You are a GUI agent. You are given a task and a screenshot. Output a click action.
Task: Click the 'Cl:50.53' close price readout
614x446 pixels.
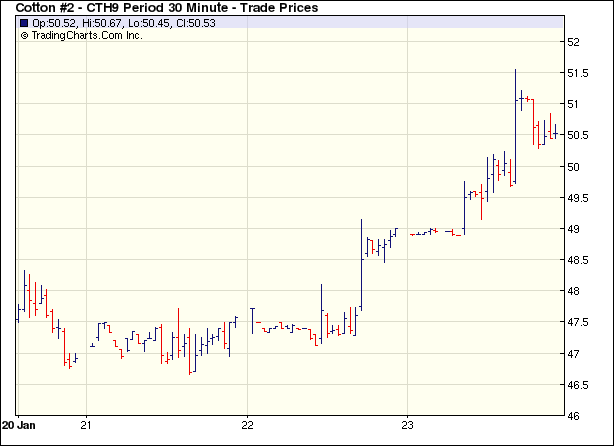194,23
